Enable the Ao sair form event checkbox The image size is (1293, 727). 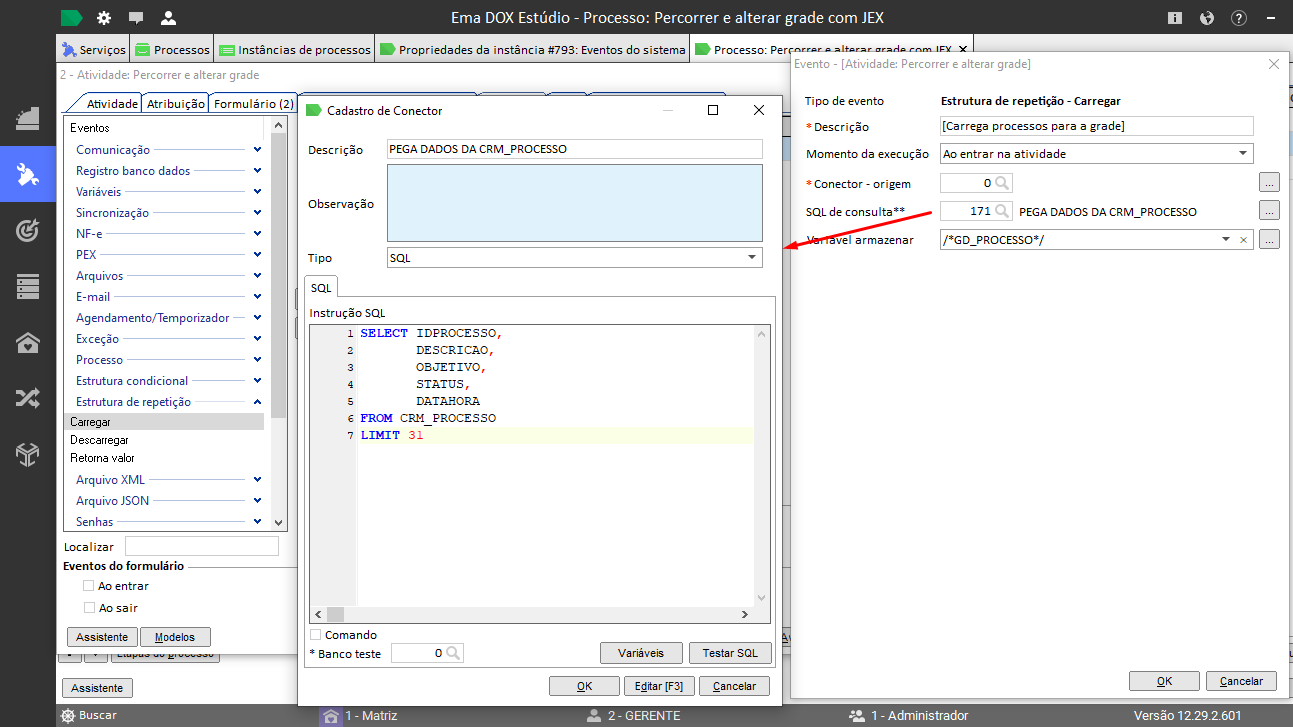(89, 608)
